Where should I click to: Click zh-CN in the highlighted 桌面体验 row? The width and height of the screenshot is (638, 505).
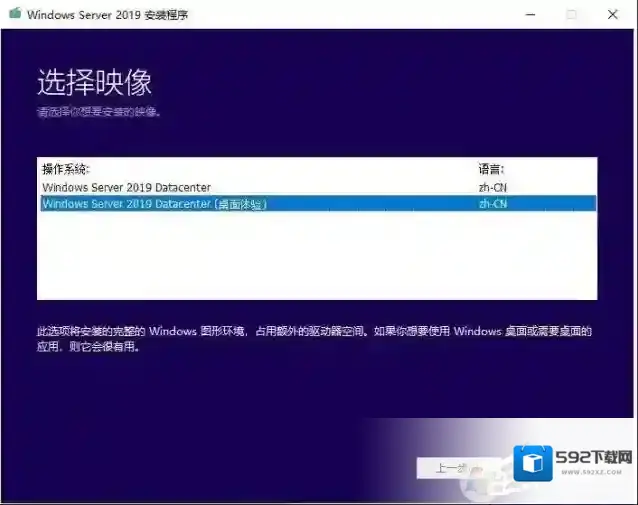pyautogui.click(x=493, y=204)
